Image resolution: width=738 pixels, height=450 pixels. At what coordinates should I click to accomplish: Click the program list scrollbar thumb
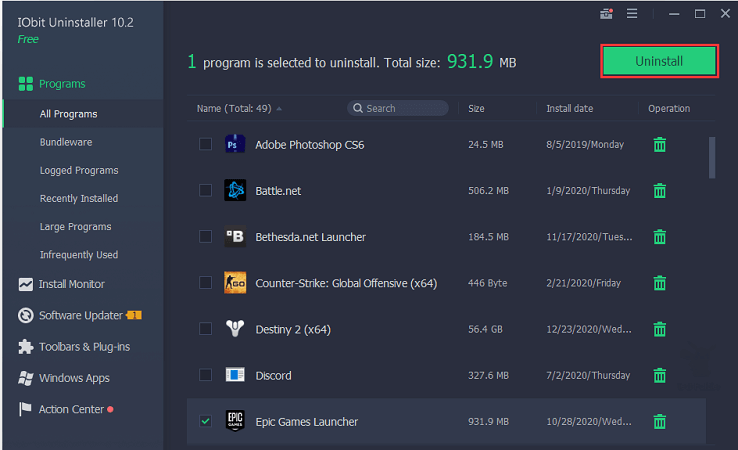(x=712, y=158)
